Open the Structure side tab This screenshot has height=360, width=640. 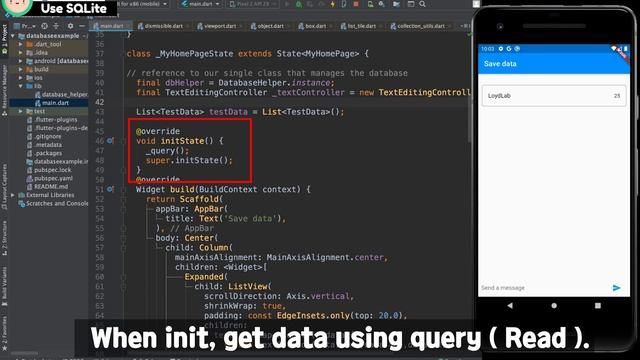click(x=4, y=239)
